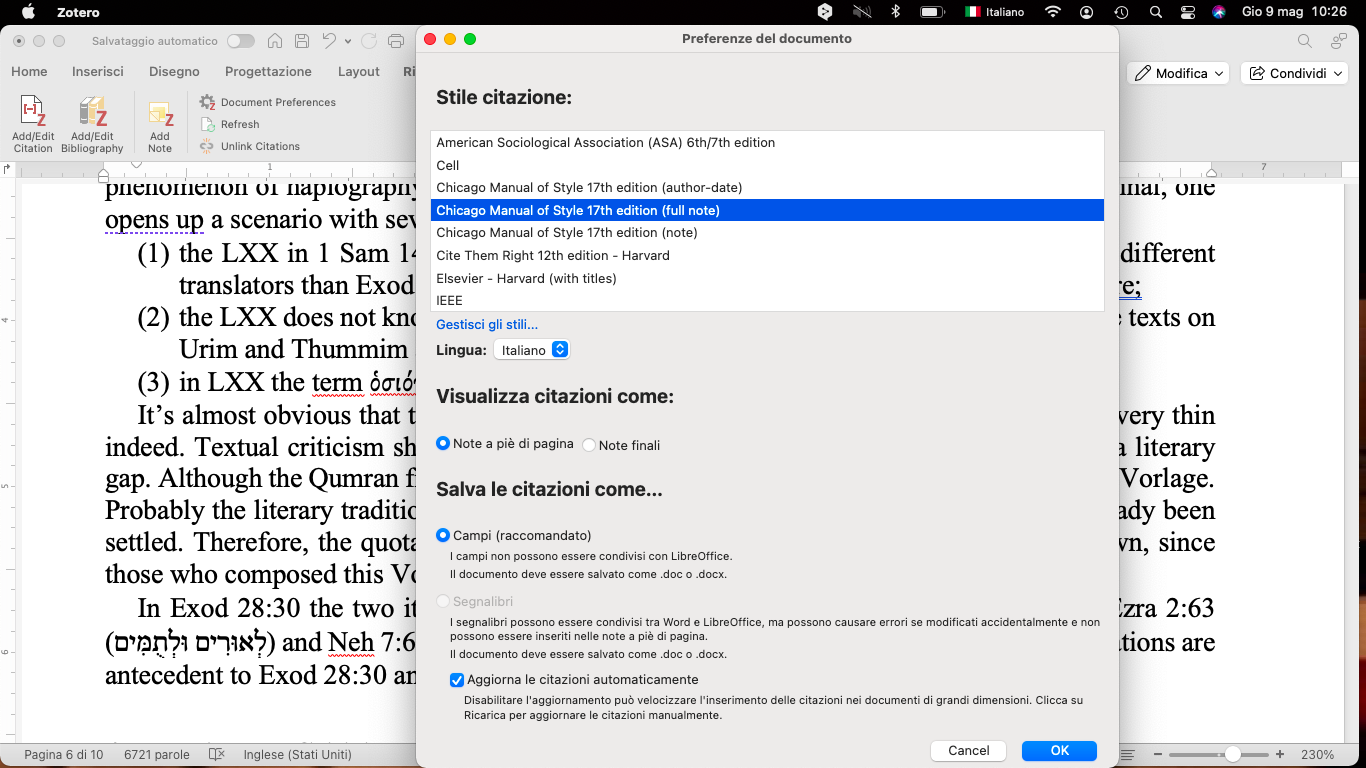Click the Siri icon in menu bar
Screen dimensions: 1366x768
coord(1219,12)
